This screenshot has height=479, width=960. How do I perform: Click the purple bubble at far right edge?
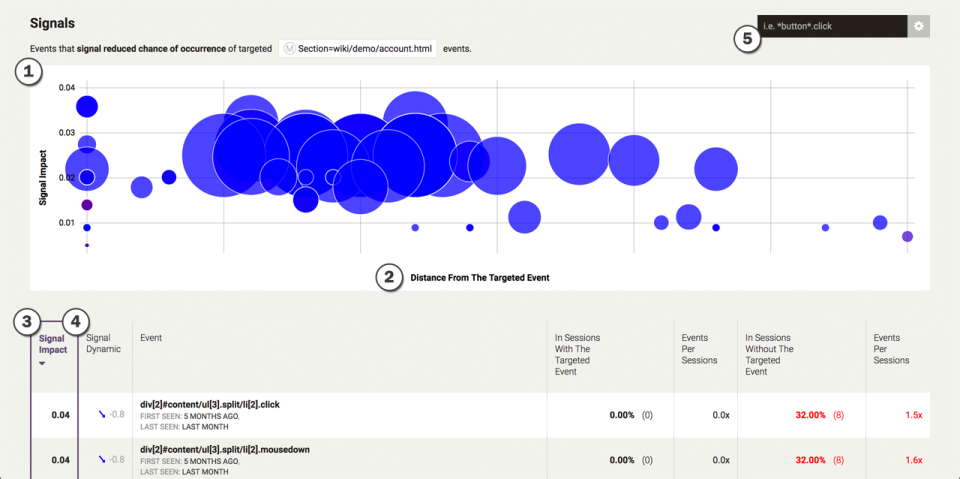pos(907,236)
